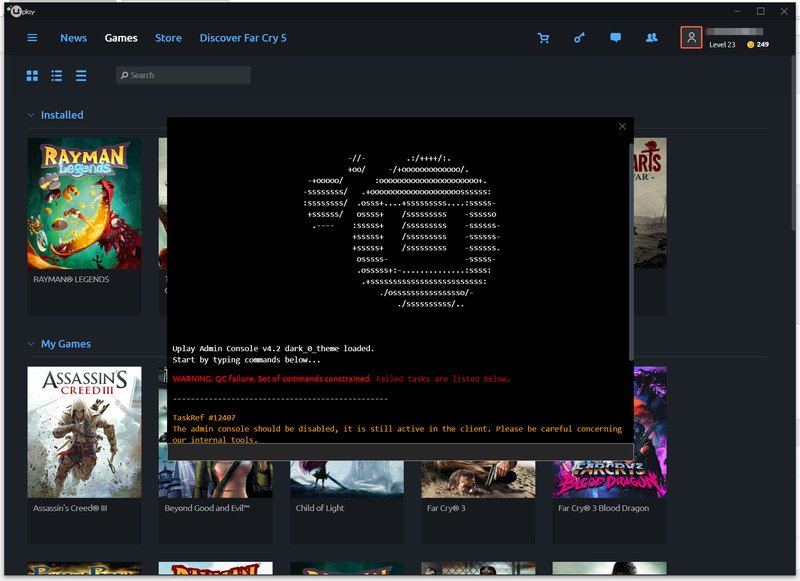This screenshot has height=581, width=800.
Task: Open the user profile avatar
Action: click(x=690, y=38)
